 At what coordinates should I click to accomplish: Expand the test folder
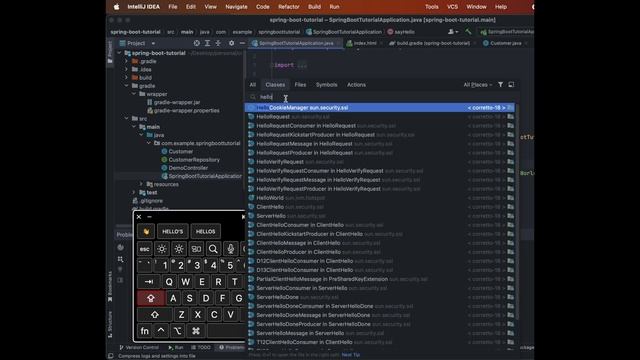(134, 192)
